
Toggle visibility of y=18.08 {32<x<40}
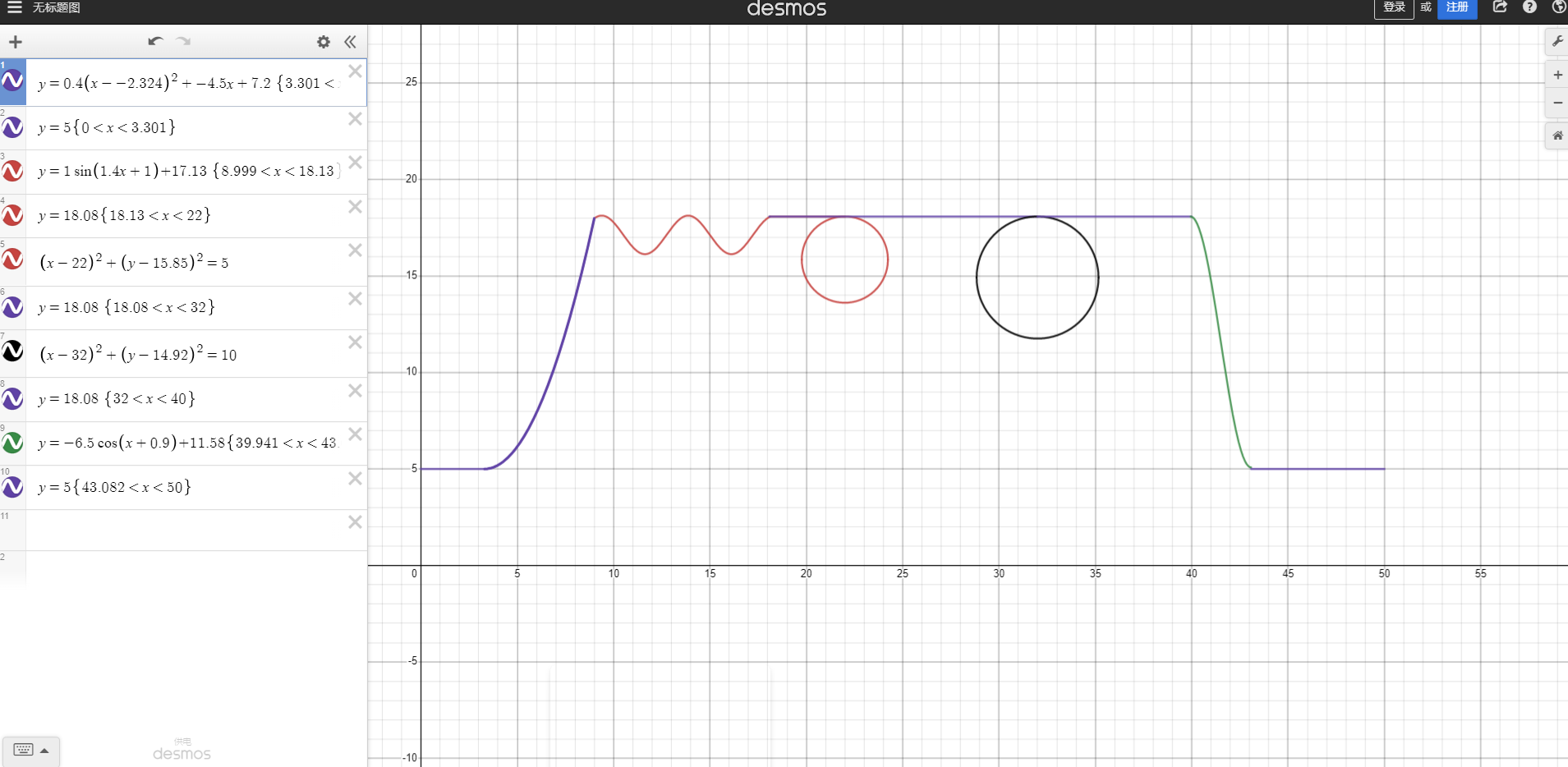(x=12, y=399)
